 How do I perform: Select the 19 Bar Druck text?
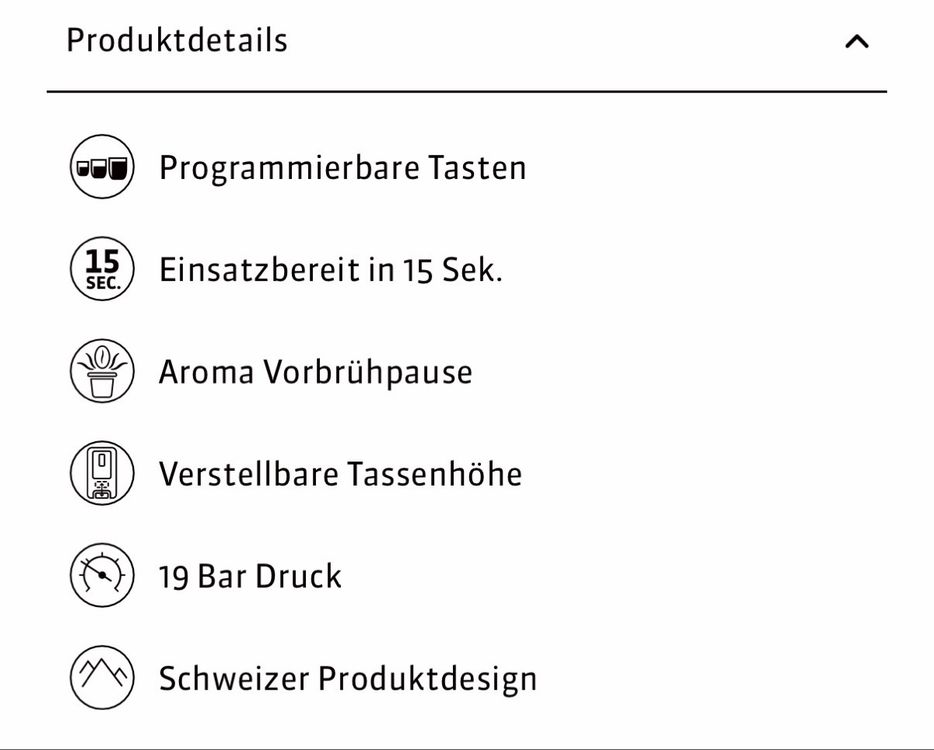pyautogui.click(x=250, y=577)
